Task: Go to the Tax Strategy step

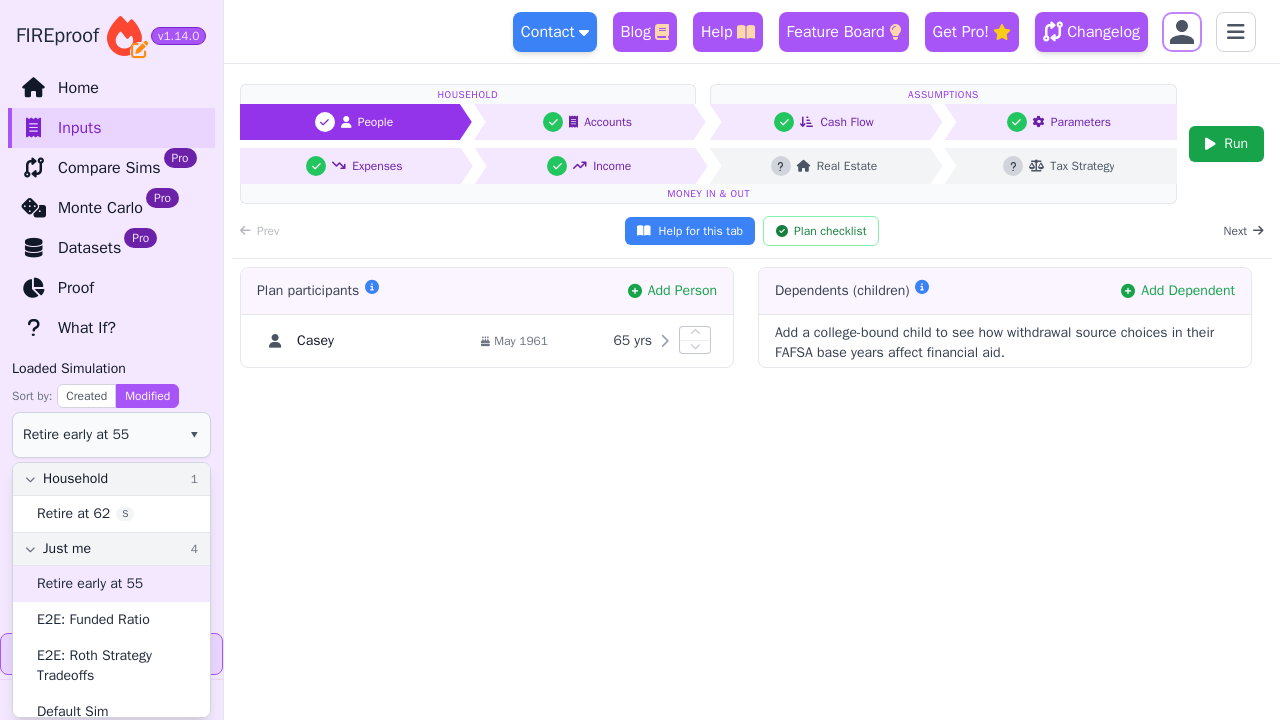Action: [1060, 166]
